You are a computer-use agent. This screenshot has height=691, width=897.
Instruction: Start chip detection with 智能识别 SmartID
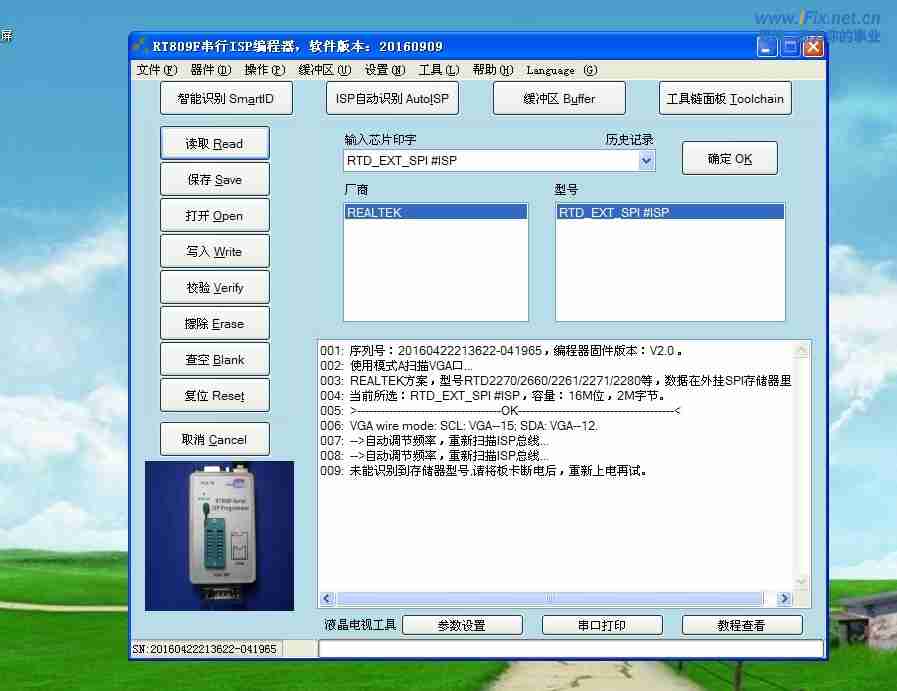click(x=226, y=98)
